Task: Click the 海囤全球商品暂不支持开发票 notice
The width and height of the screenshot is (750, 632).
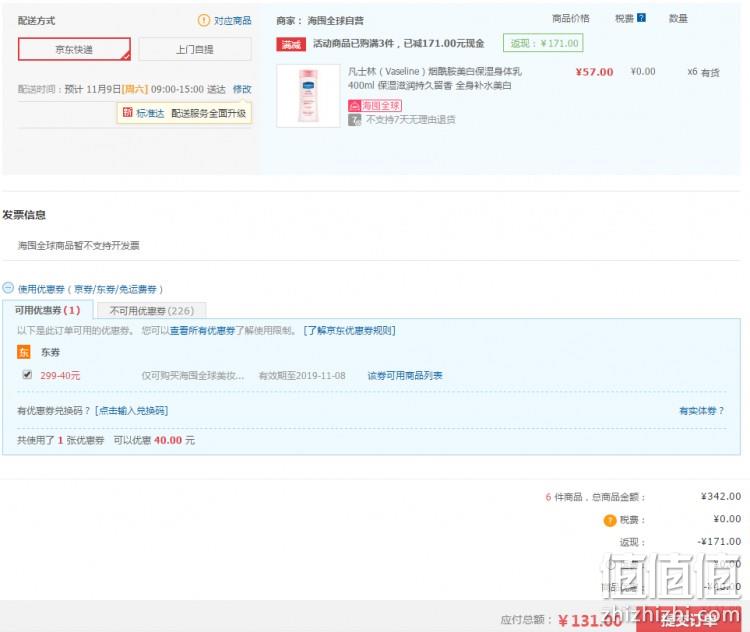Action: 78,245
